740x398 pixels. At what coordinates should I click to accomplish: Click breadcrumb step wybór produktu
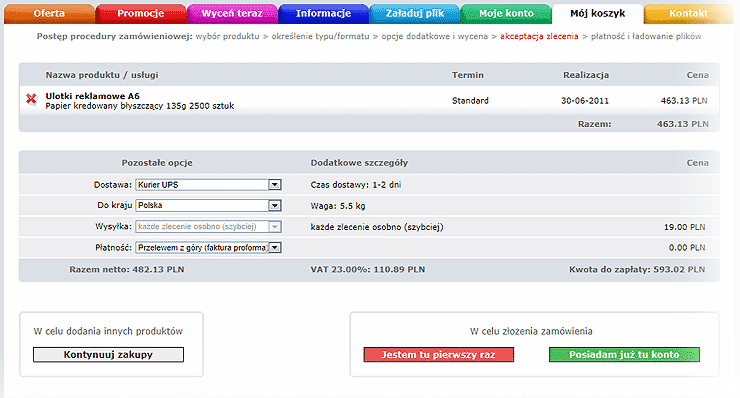point(227,36)
